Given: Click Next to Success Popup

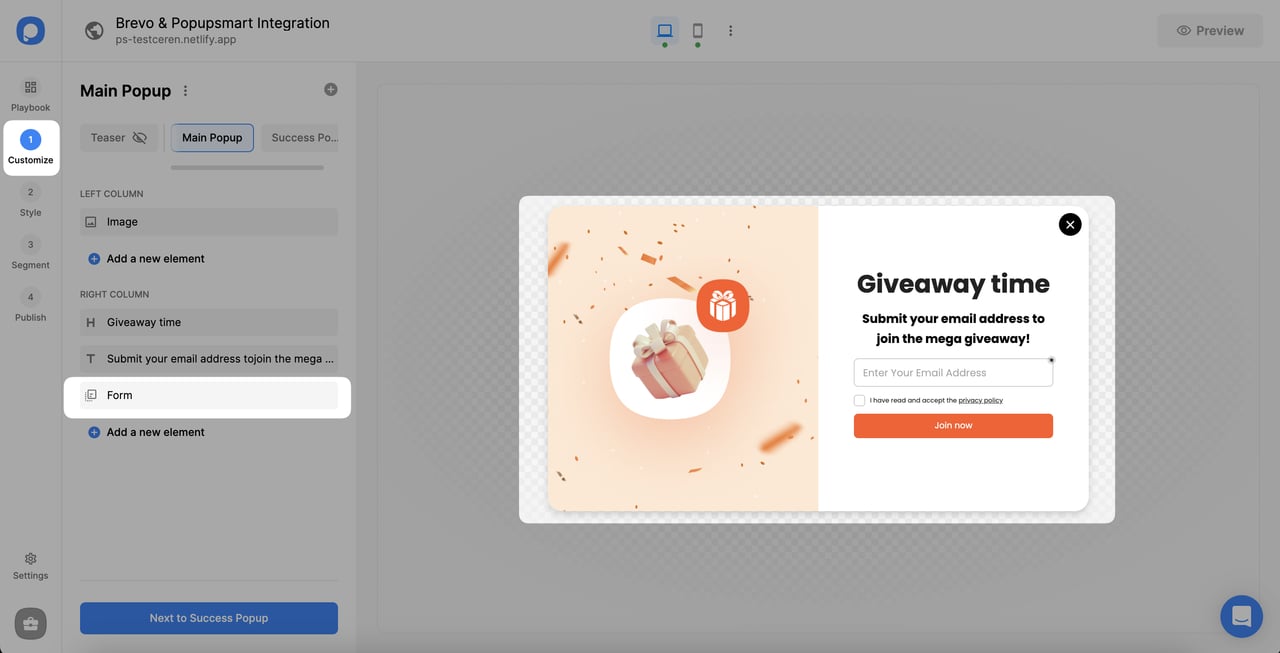Looking at the screenshot, I should coord(208,618).
